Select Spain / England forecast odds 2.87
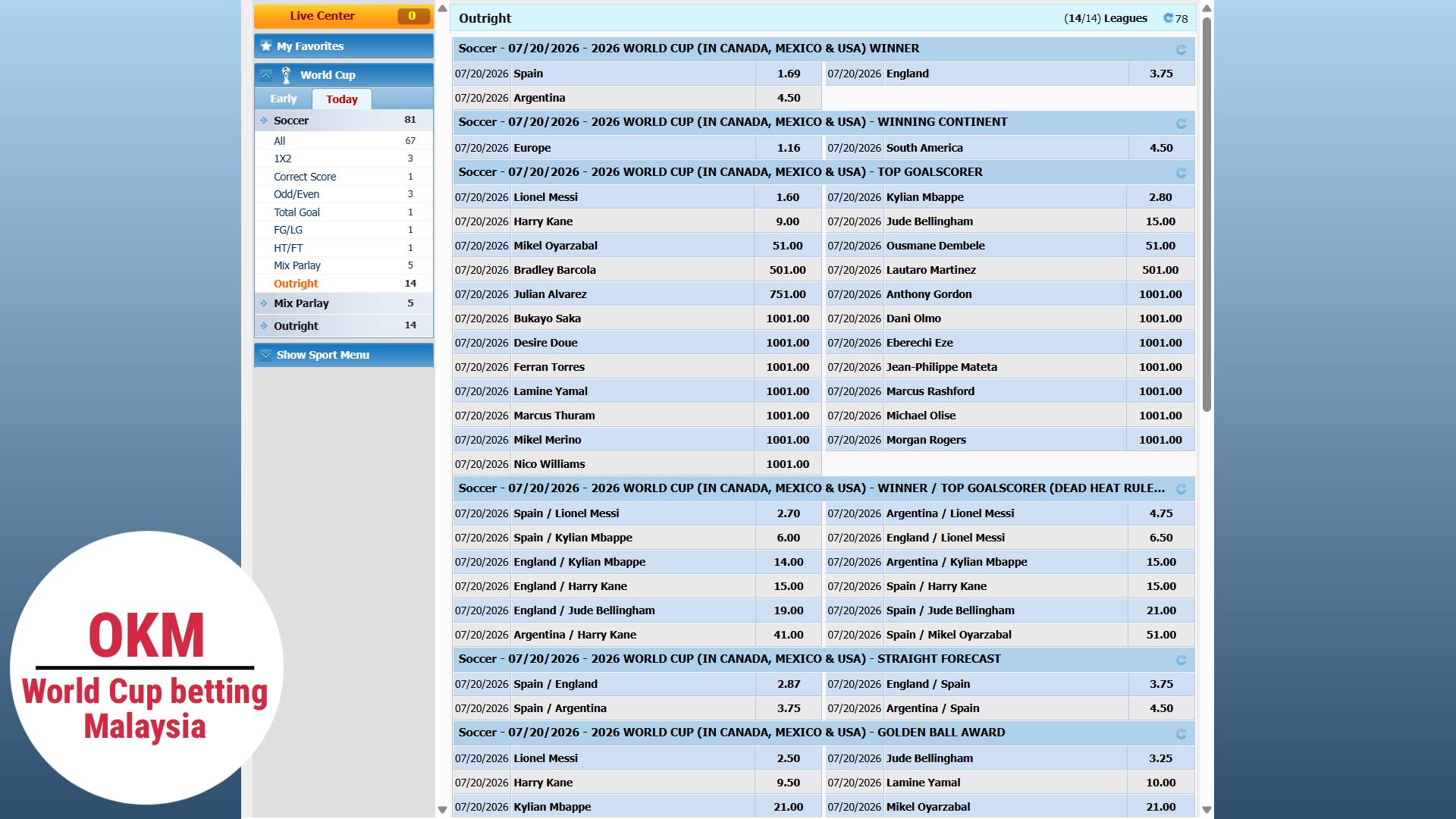Viewport: 1456px width, 819px height. tap(789, 684)
